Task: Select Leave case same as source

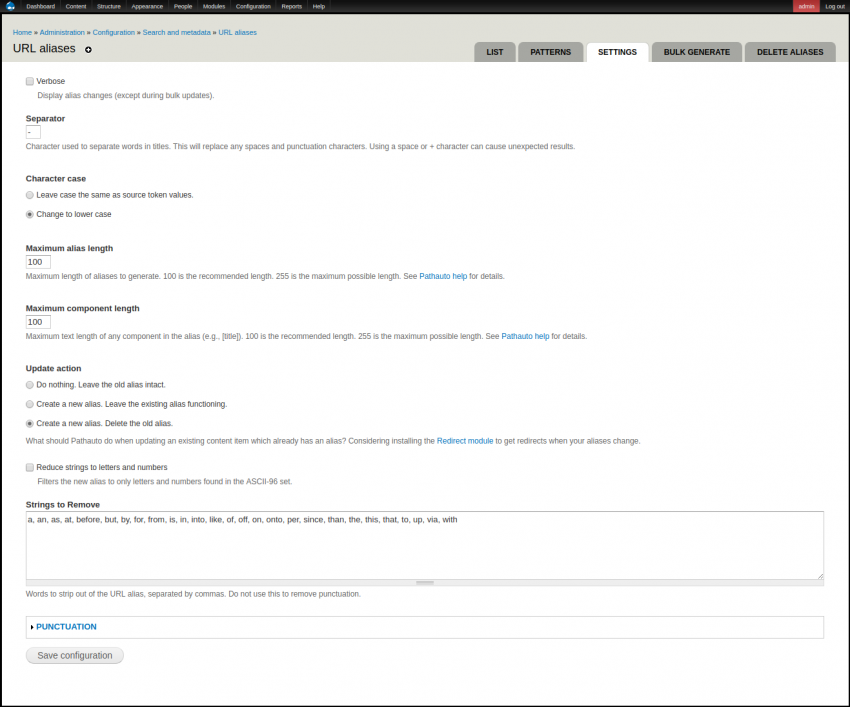Action: pos(30,195)
